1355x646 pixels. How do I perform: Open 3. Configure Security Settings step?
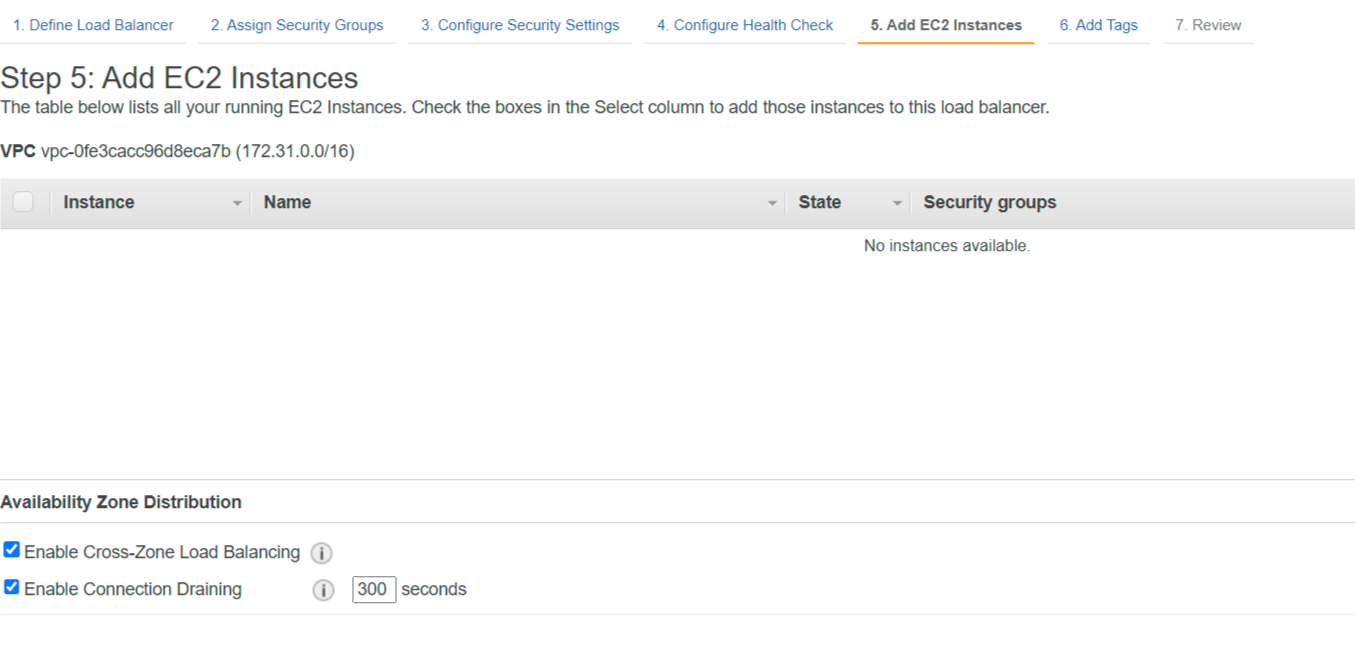point(520,25)
